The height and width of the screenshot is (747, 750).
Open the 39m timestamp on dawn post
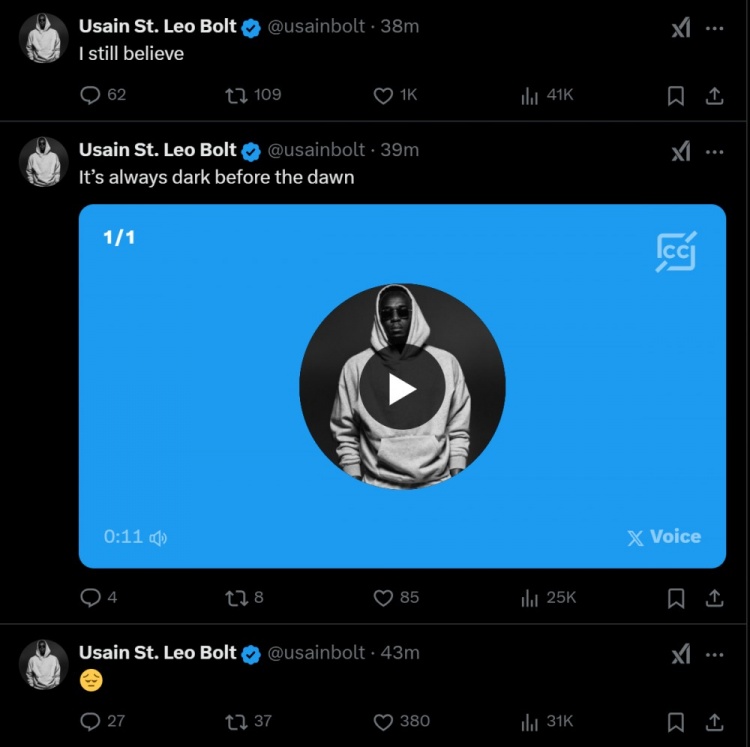[400, 150]
